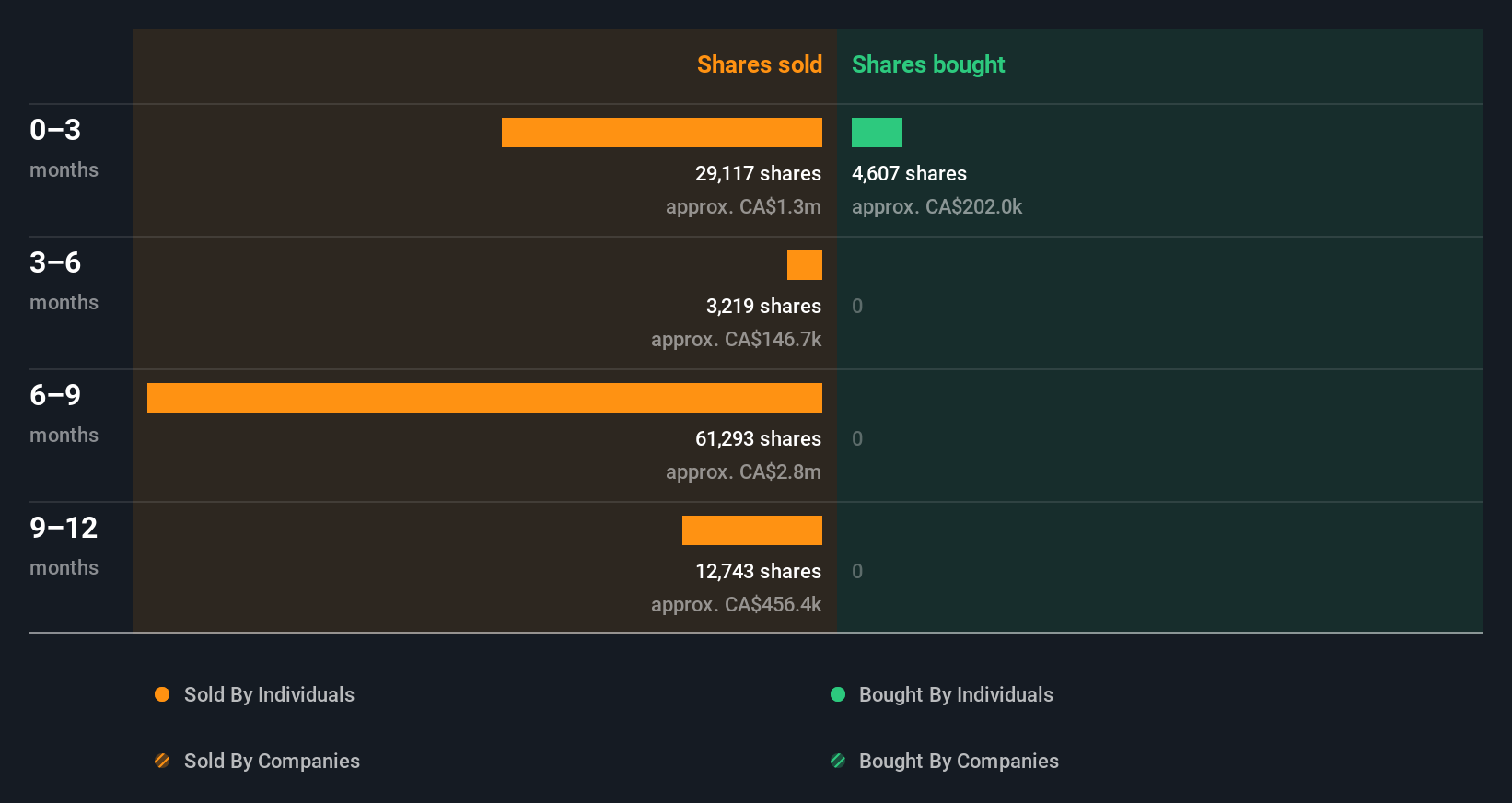Click the striped Bought By Companies legend icon
The width and height of the screenshot is (1512, 803).
coord(838,761)
